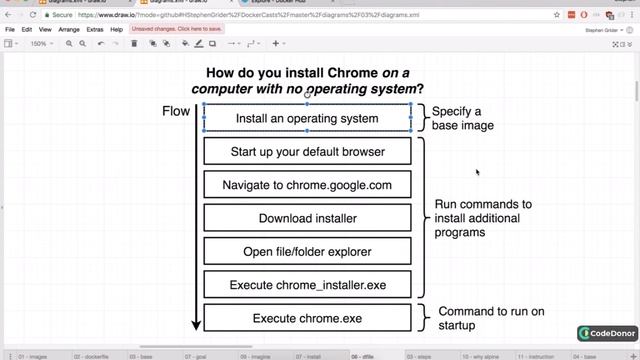Click the vertical canvas scrollbar
Image resolution: width=640 pixels, height=360 pixels.
pyautogui.click(x=636, y=91)
